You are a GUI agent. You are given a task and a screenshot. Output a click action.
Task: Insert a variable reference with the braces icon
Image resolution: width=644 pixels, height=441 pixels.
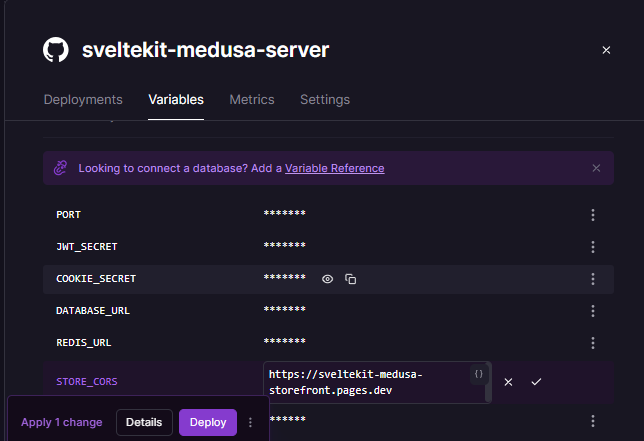(x=478, y=374)
